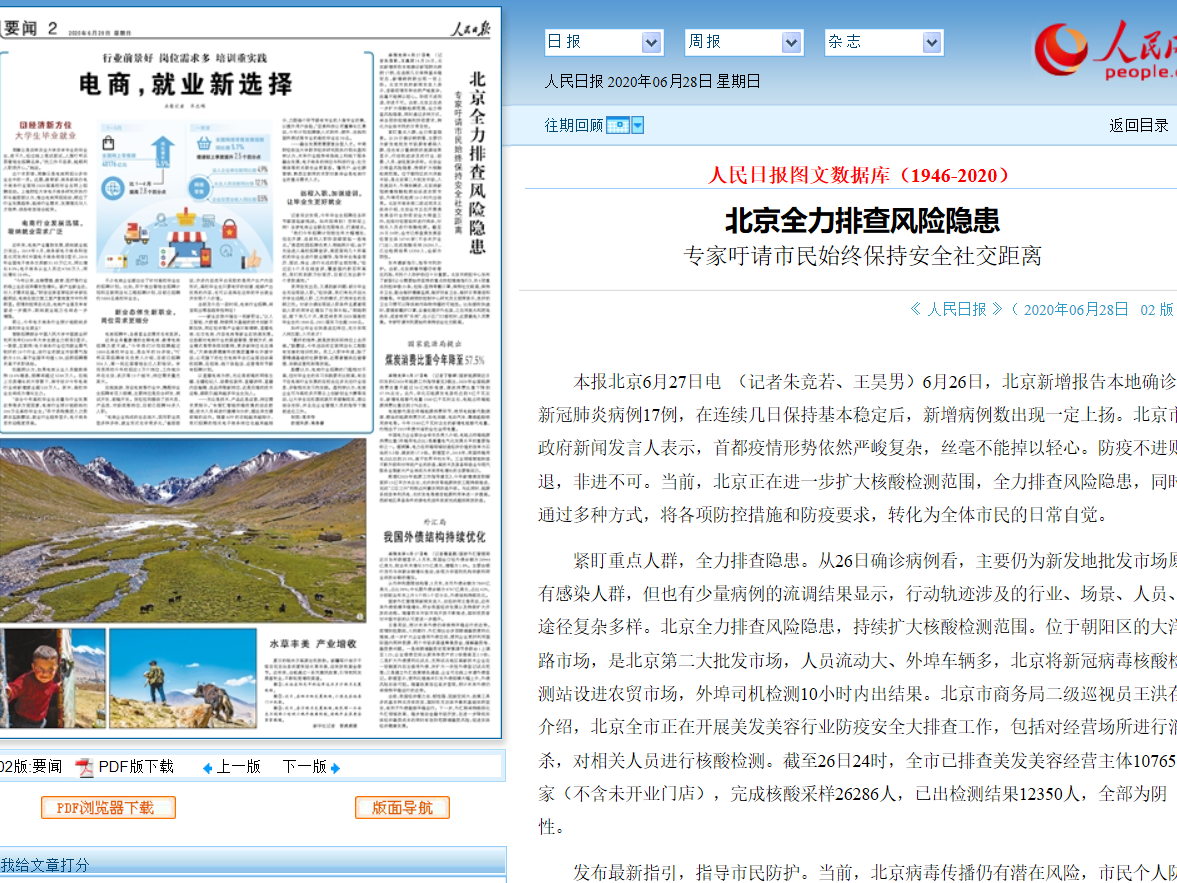Viewport: 1177px width, 883px height.
Task: Click the 要闻 2 page header
Action: pyautogui.click(x=30, y=29)
